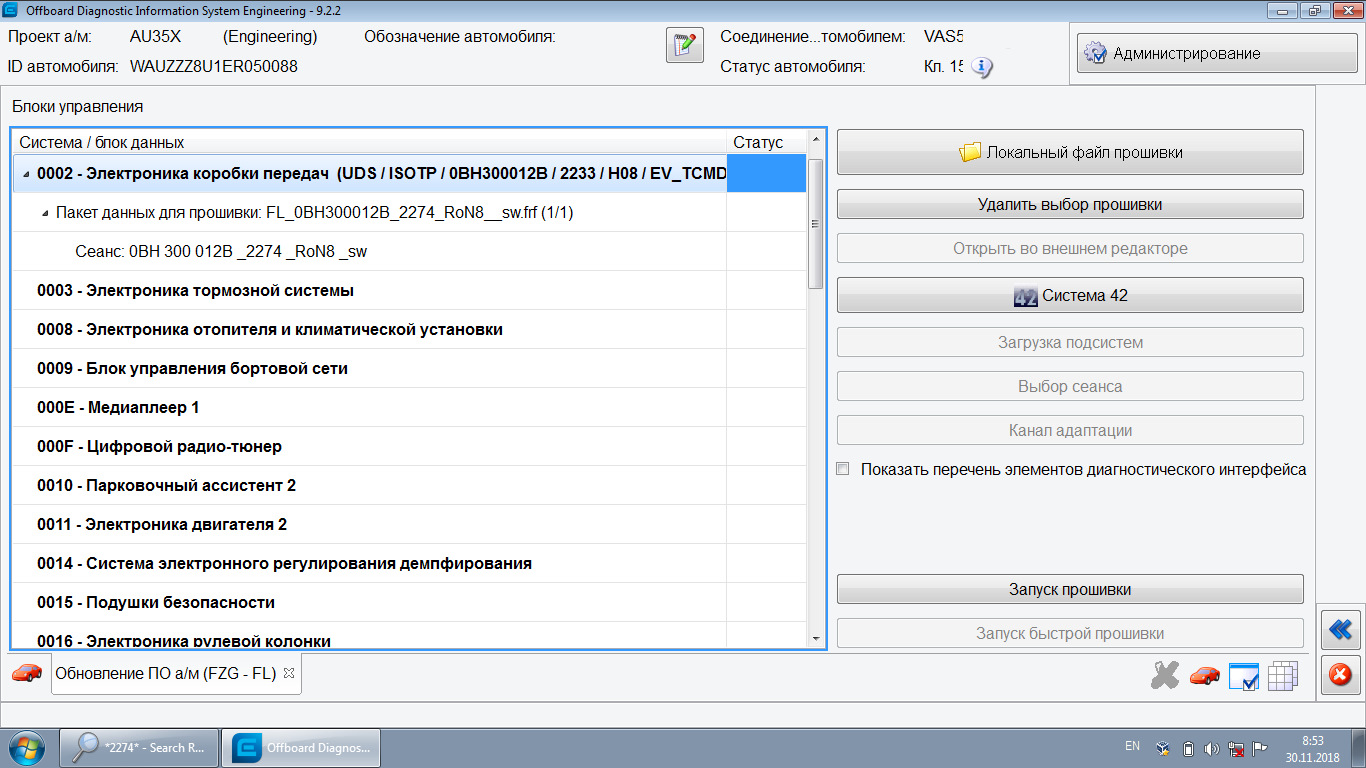Open the grid data table icon in bottom toolbar
The image size is (1366, 768).
click(1283, 675)
